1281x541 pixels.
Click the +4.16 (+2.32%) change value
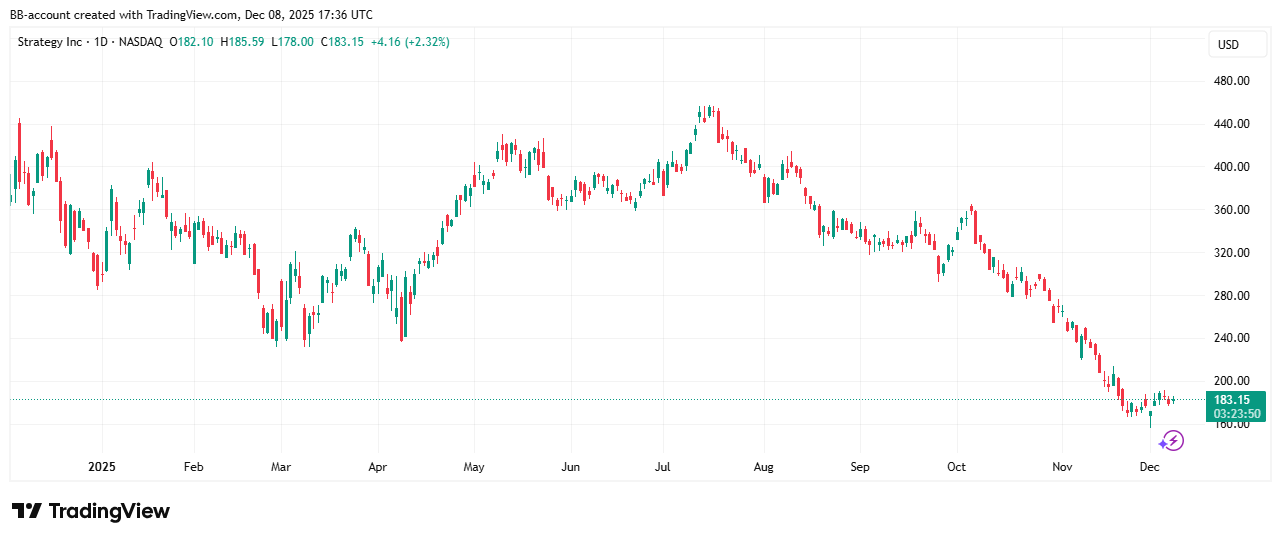(x=409, y=42)
